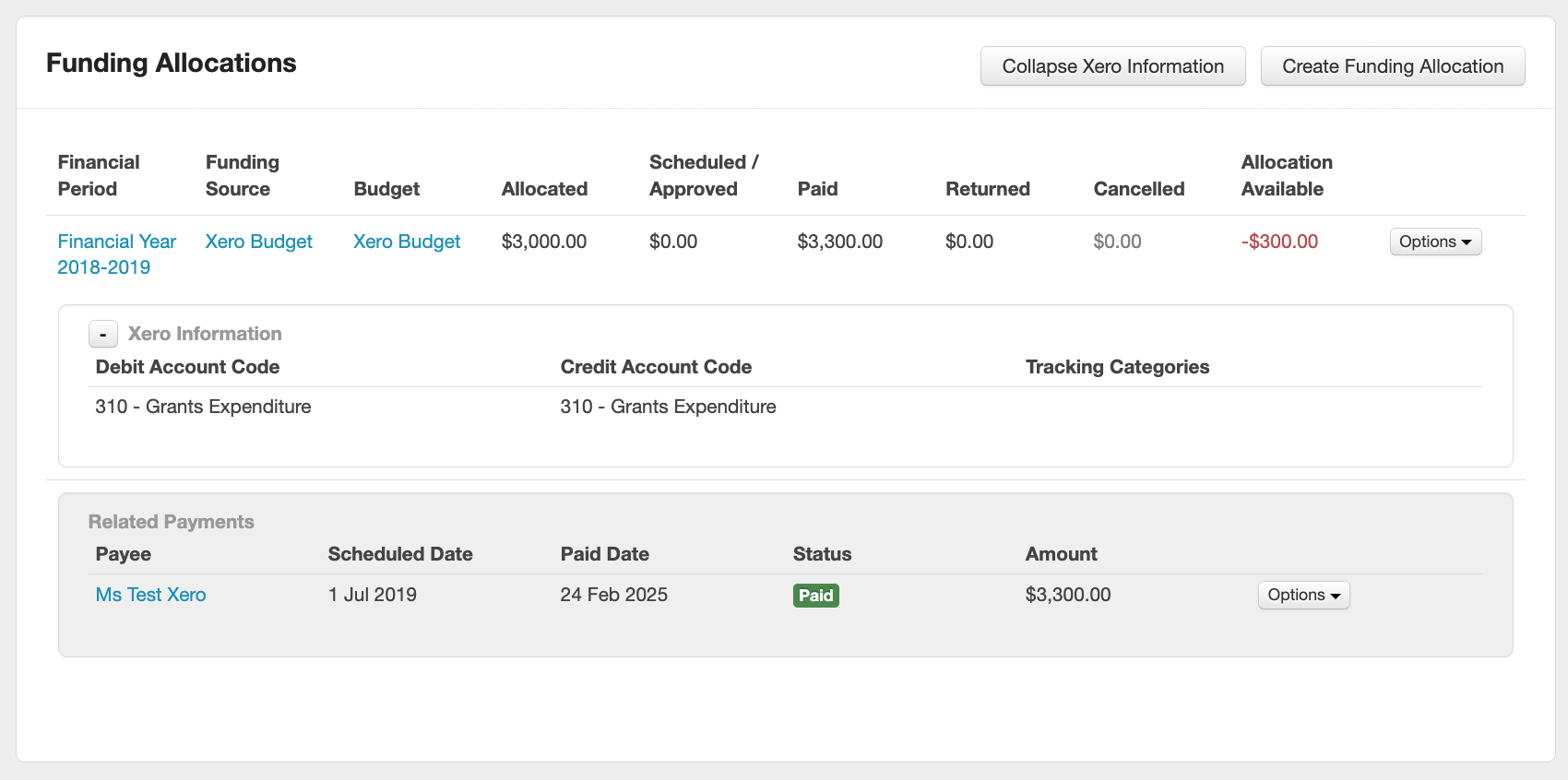Click the Create Funding Allocation button
This screenshot has height=780, width=1568.
tap(1392, 66)
